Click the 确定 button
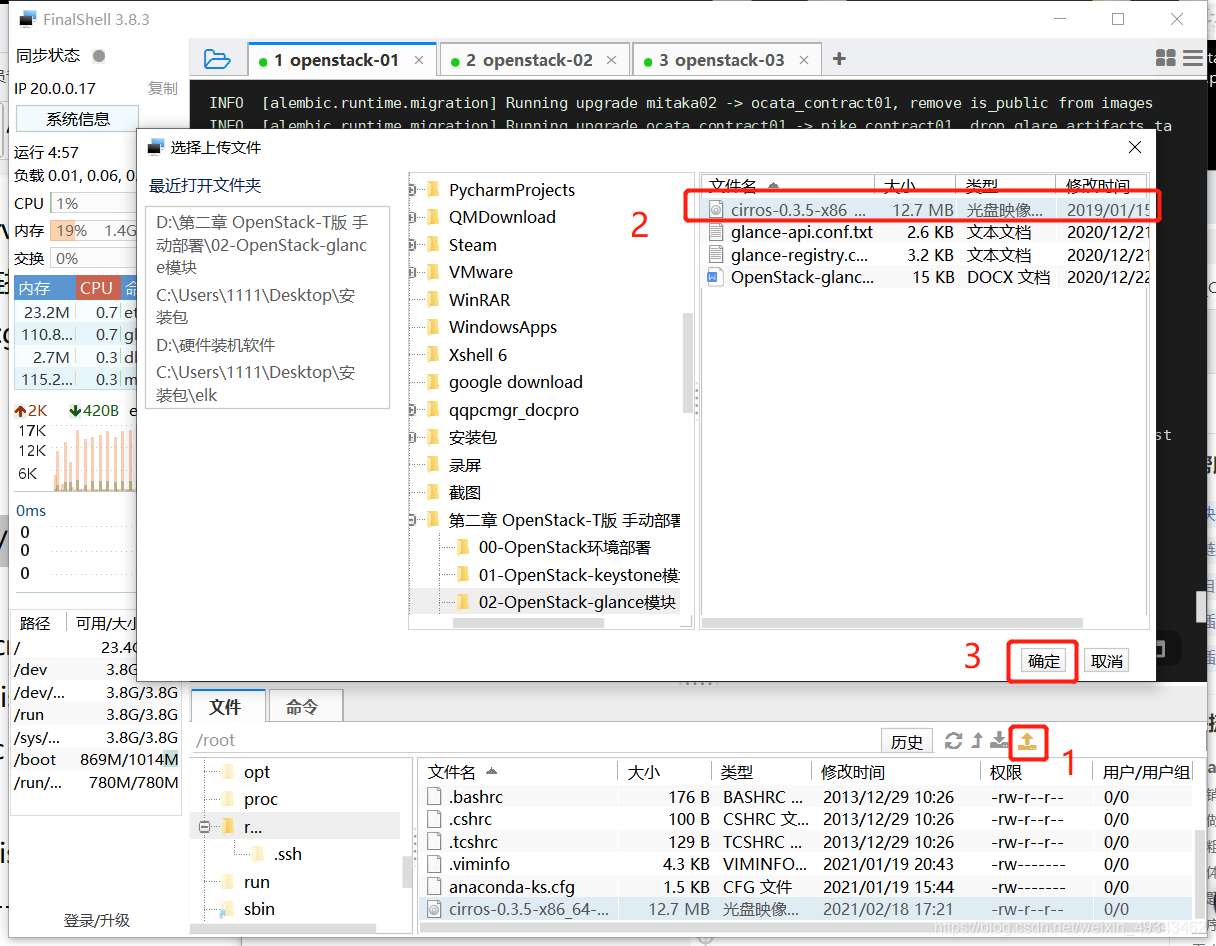The height and width of the screenshot is (946, 1216). coord(1044,661)
